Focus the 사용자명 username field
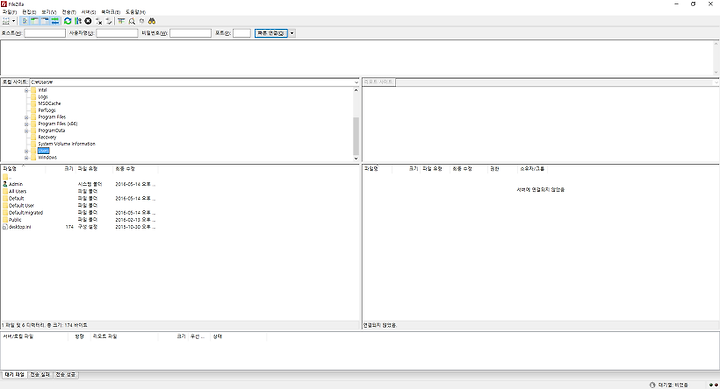The width and height of the screenshot is (720, 389). point(117,33)
